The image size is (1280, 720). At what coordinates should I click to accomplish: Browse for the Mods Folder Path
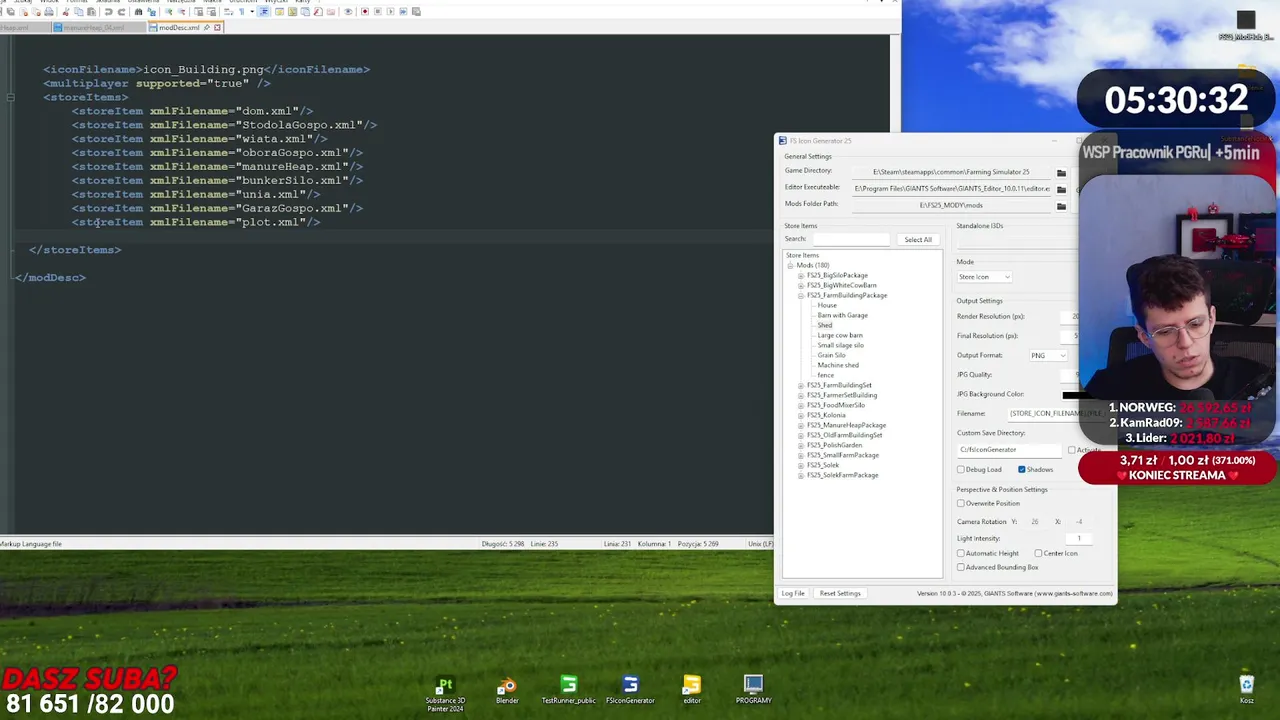[x=1061, y=206]
